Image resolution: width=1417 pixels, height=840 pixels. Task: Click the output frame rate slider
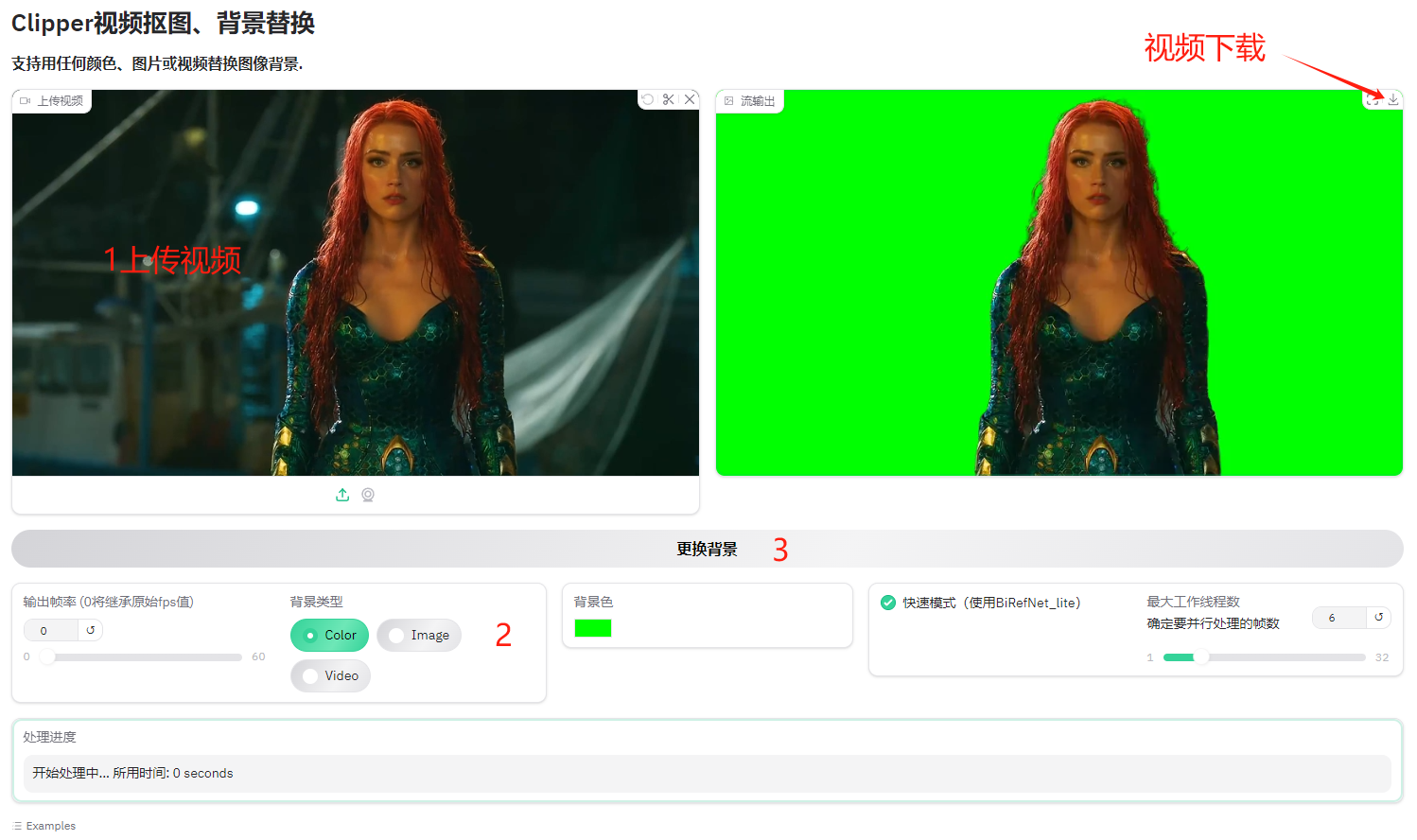(141, 657)
